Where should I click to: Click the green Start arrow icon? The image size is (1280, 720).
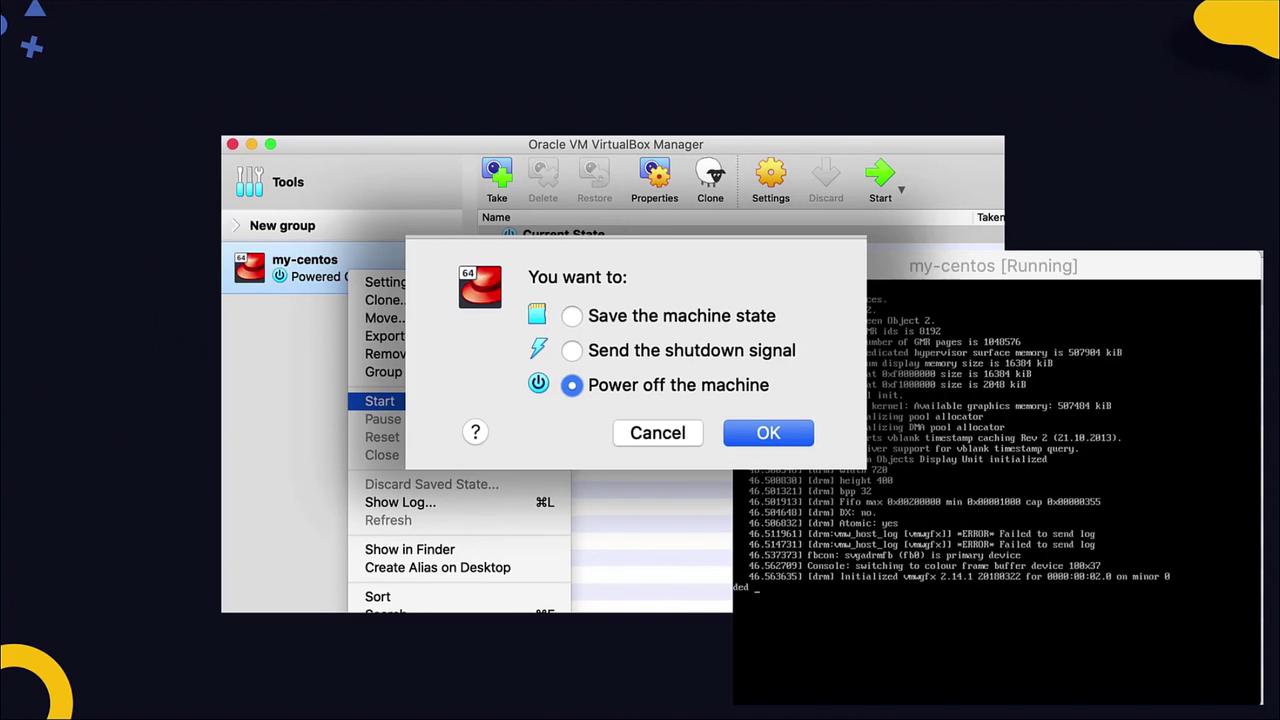[x=880, y=173]
